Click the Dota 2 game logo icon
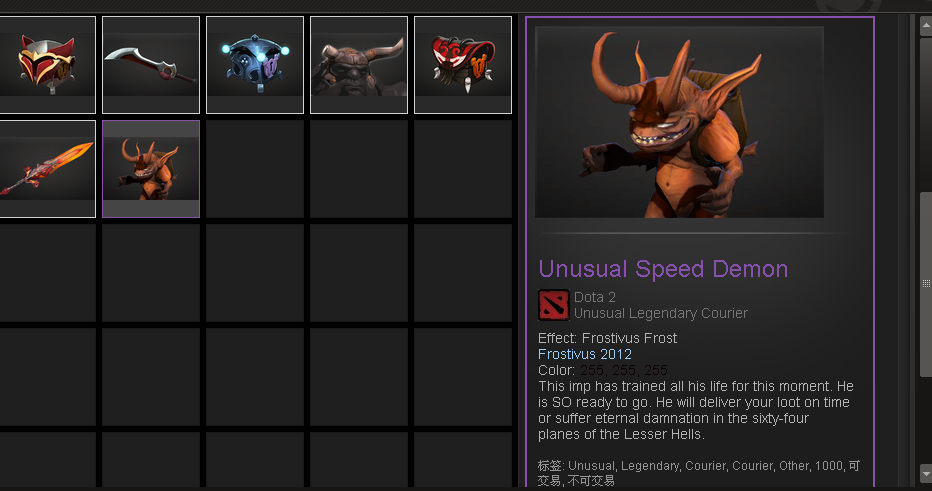The image size is (932, 491). point(553,305)
